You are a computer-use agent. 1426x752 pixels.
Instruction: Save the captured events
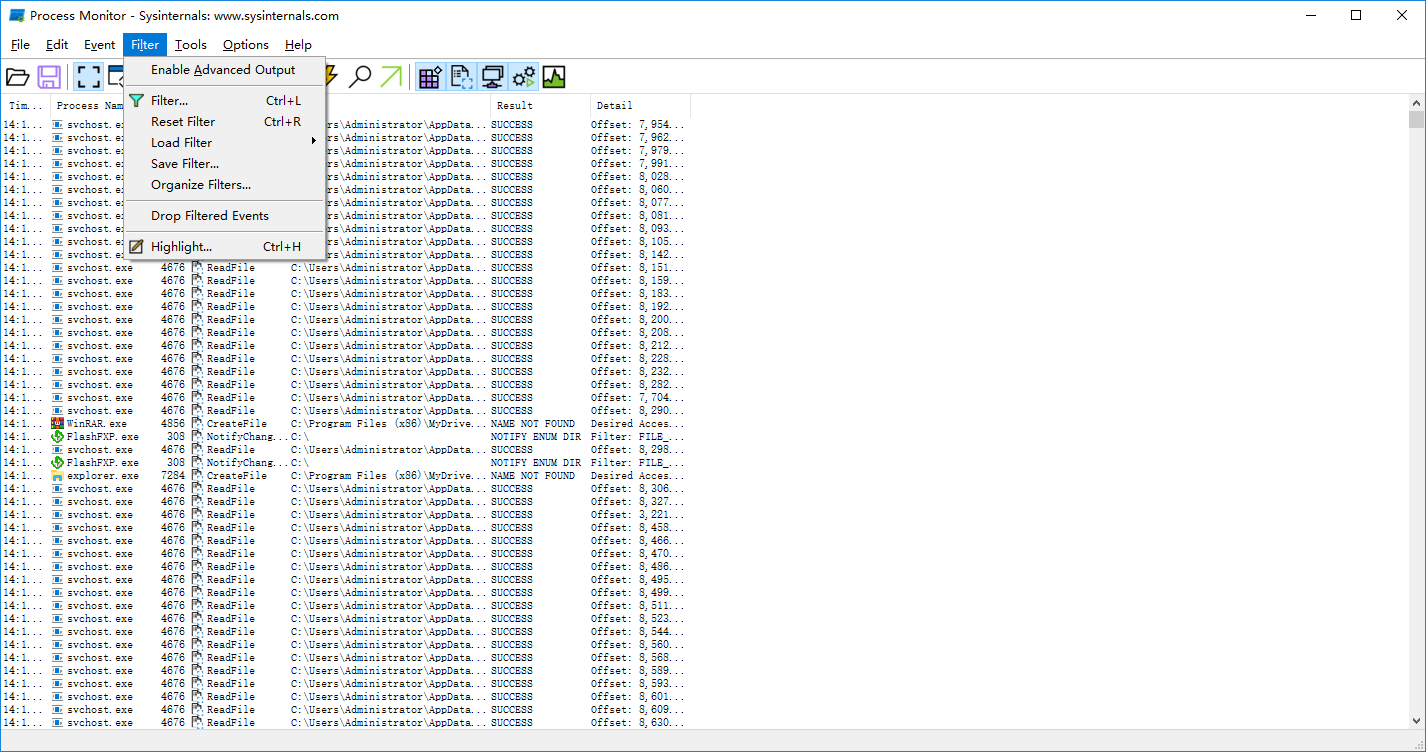point(48,76)
